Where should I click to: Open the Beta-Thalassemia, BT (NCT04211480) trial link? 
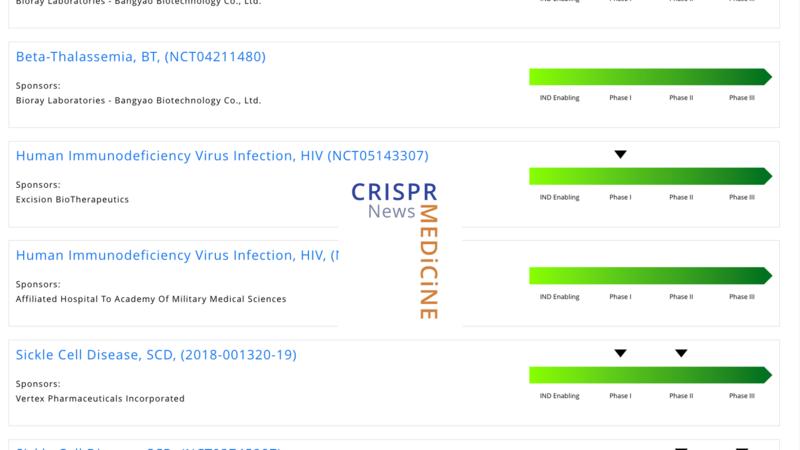click(141, 57)
